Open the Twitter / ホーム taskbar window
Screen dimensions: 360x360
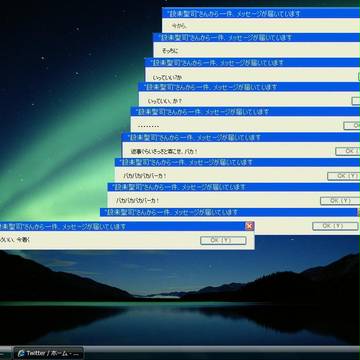click(49, 353)
